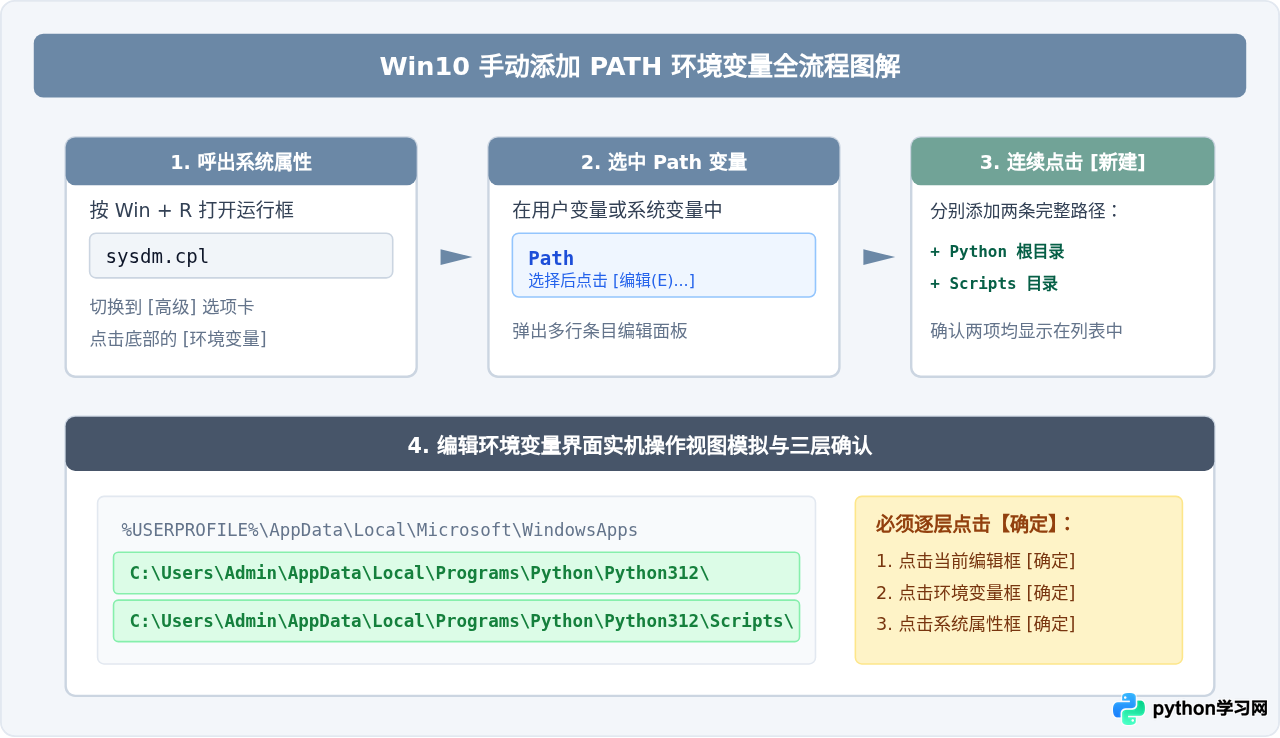The height and width of the screenshot is (738, 1280).
Task: Click text '弹出多行条目编辑面板'
Action: [x=600, y=331]
